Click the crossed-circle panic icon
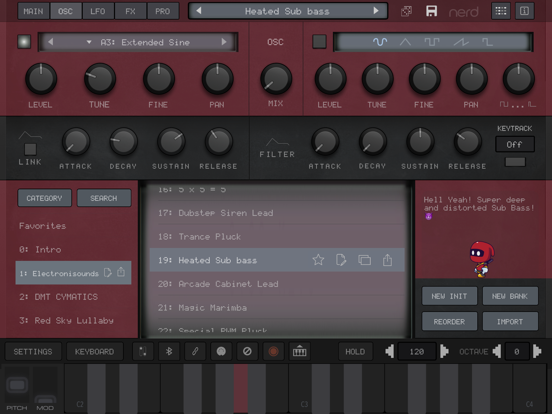Screen dimensions: 552x414 [x=247, y=351]
